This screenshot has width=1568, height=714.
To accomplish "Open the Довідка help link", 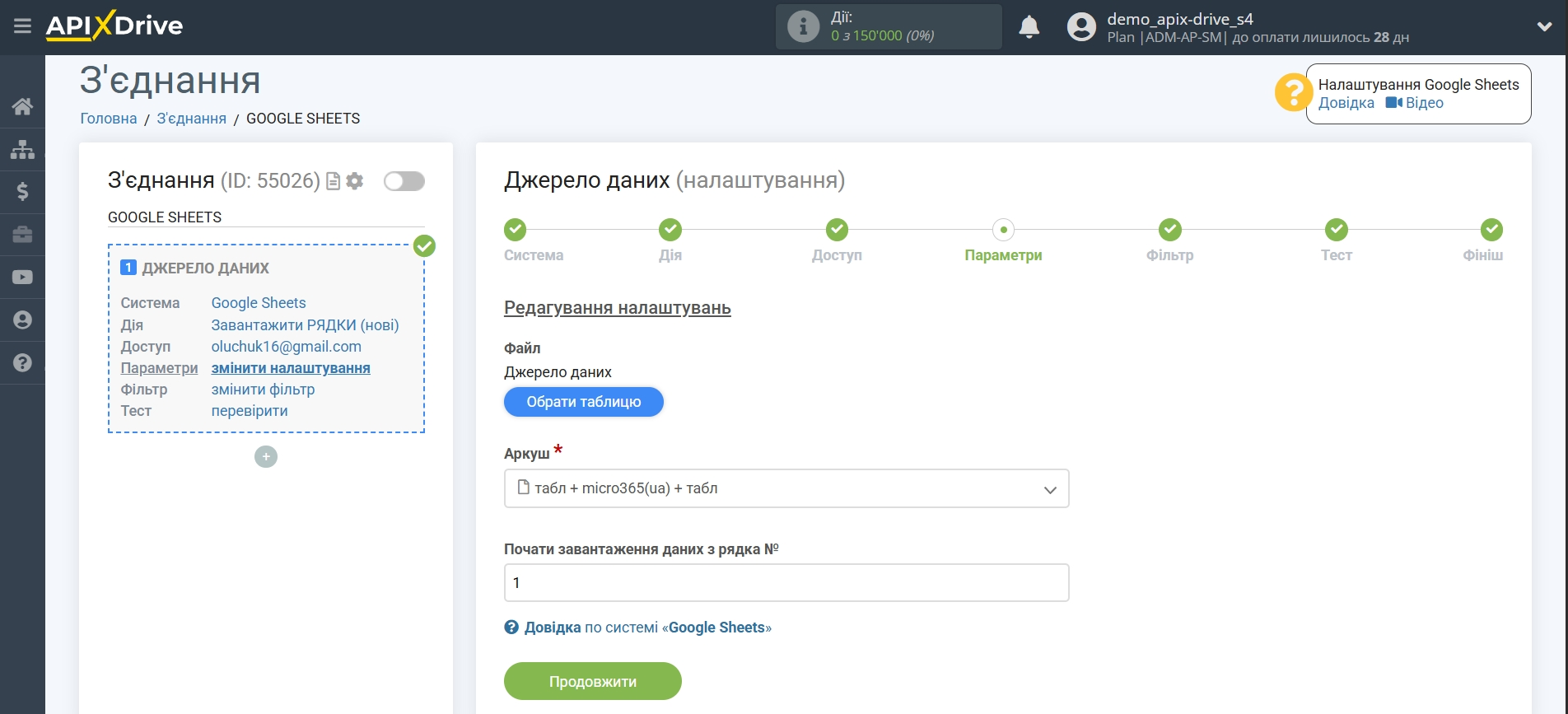I will click(1346, 103).
